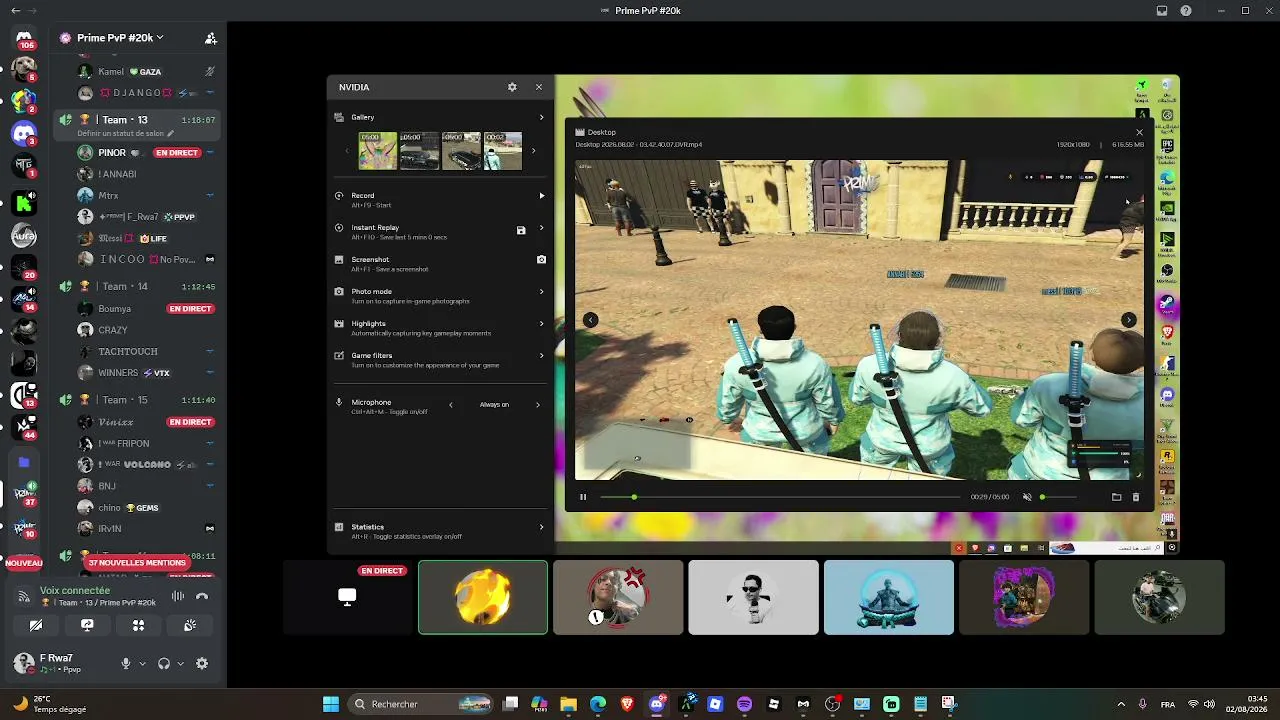Start recording with the Record play arrow
This screenshot has width=1280, height=720.
[x=542, y=196]
